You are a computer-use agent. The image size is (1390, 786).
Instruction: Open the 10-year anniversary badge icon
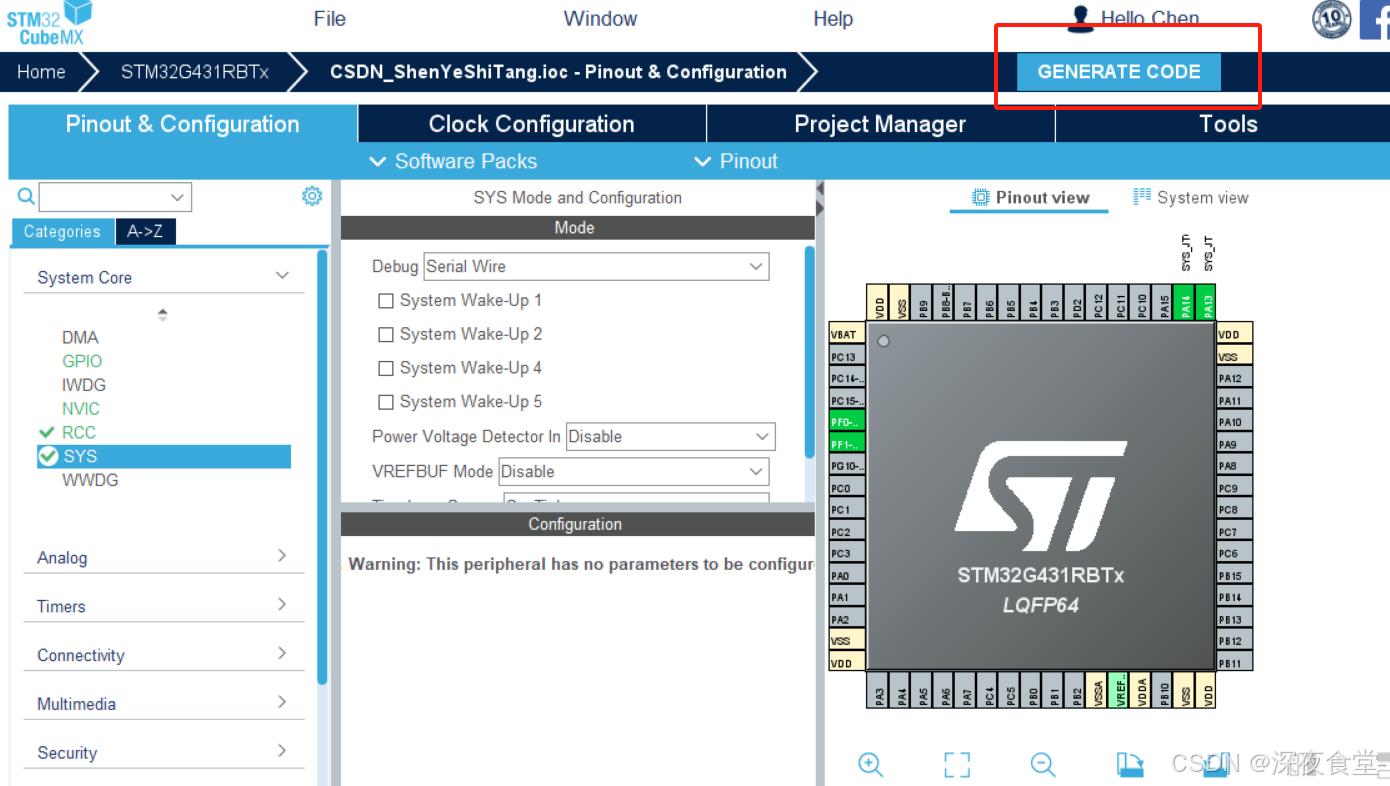(1331, 19)
